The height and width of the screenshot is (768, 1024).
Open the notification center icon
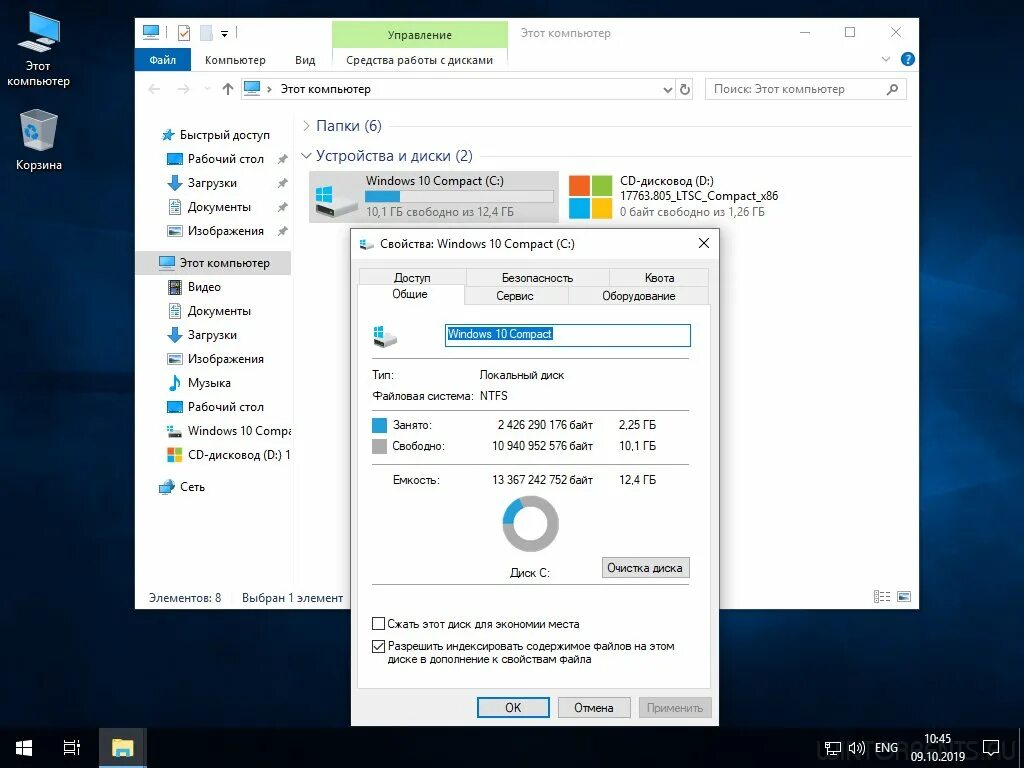[x=991, y=748]
